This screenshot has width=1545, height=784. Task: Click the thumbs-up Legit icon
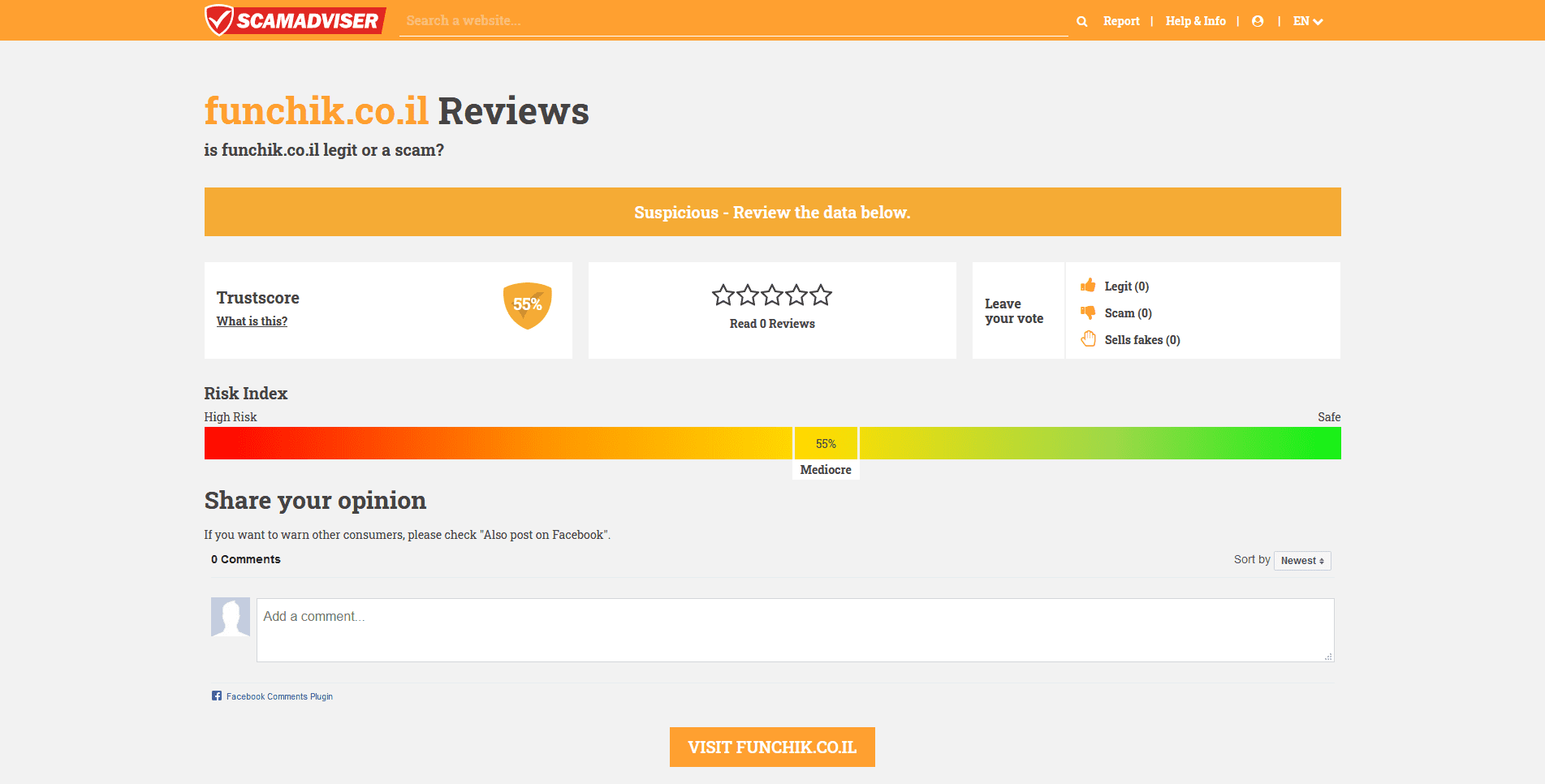pyautogui.click(x=1088, y=285)
